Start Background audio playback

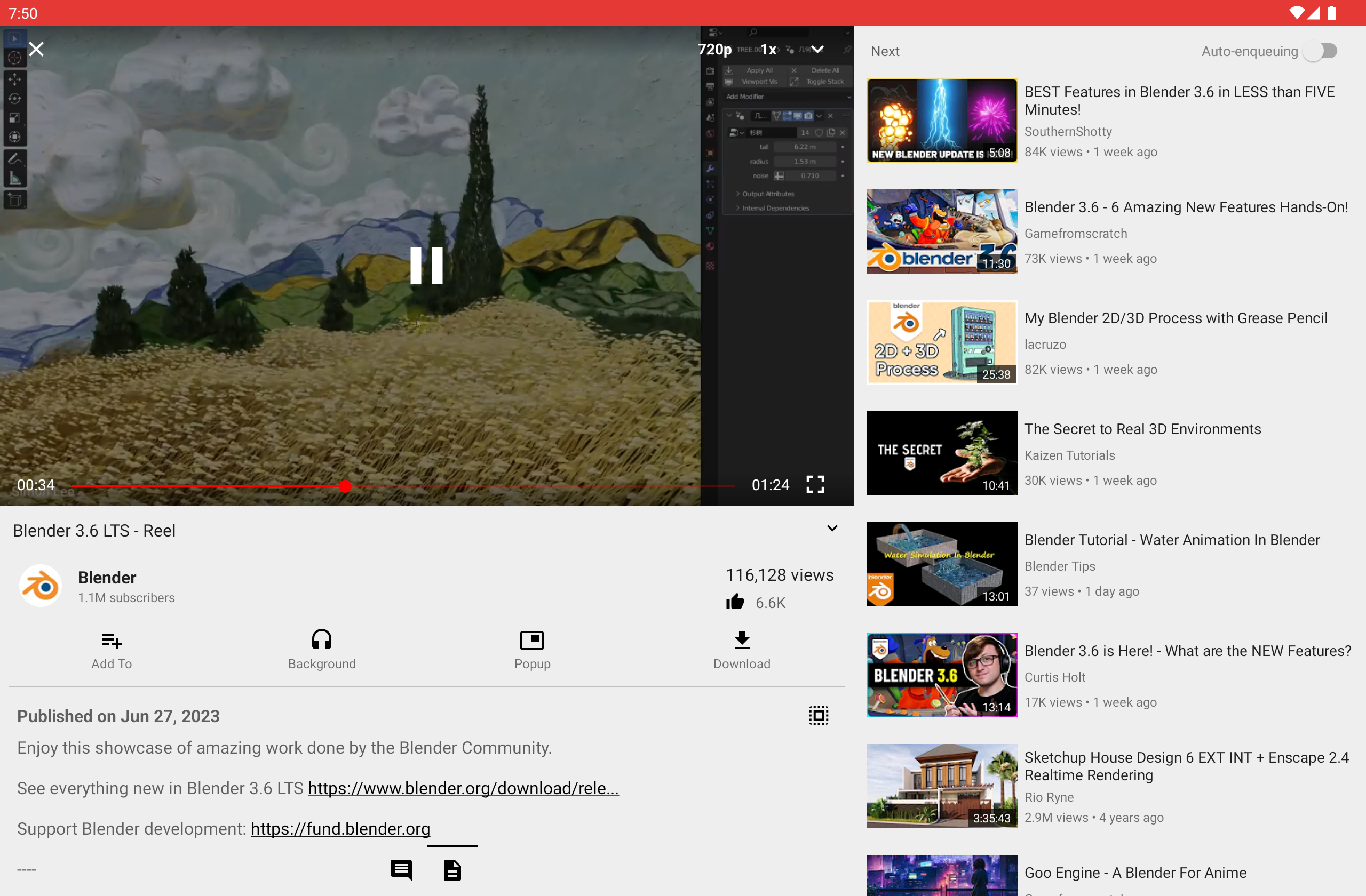(x=321, y=640)
